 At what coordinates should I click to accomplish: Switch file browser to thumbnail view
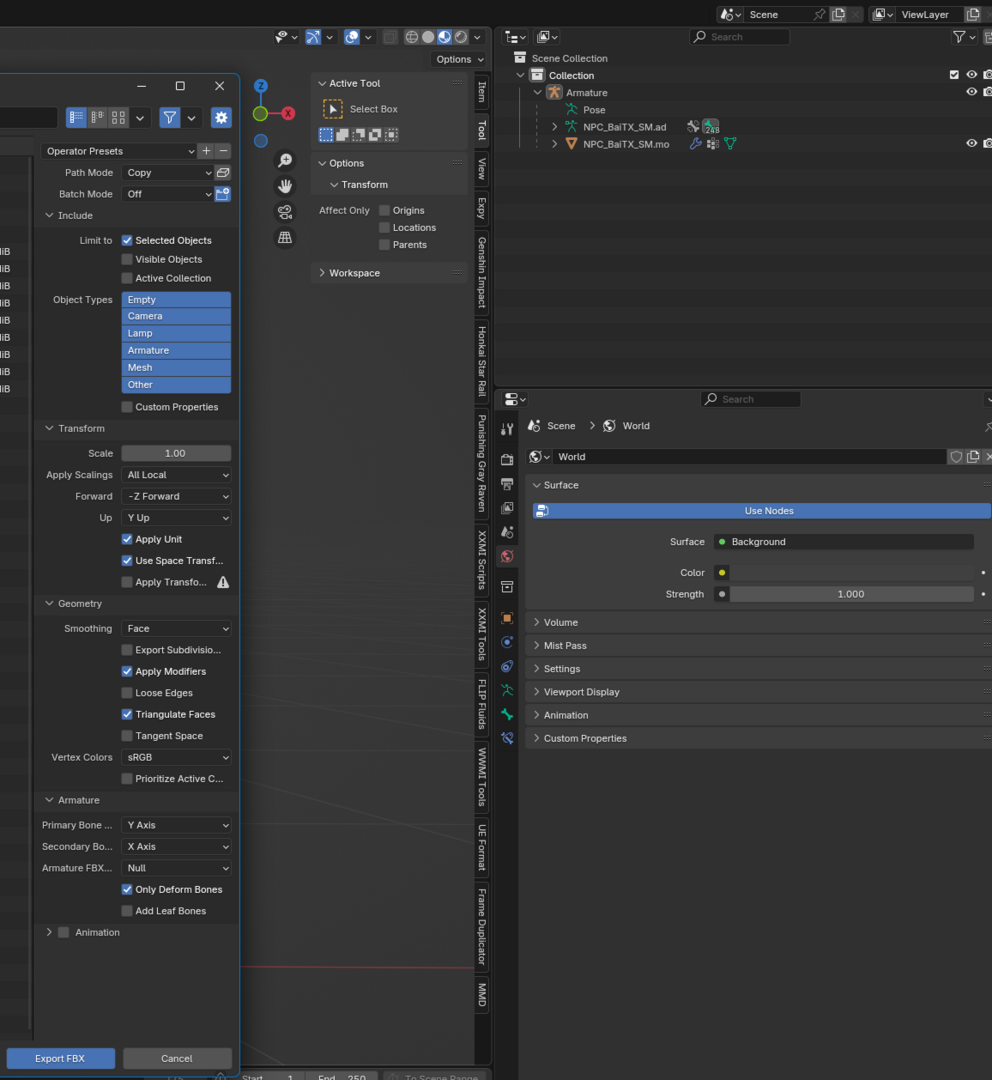click(x=118, y=118)
